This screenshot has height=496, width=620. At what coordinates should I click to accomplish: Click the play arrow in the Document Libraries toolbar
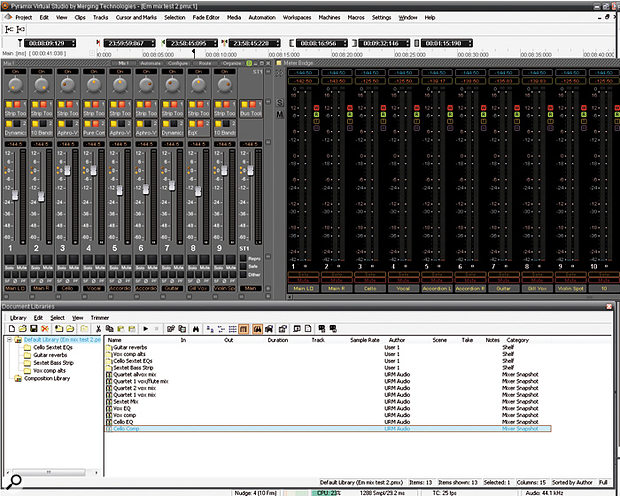(x=146, y=329)
